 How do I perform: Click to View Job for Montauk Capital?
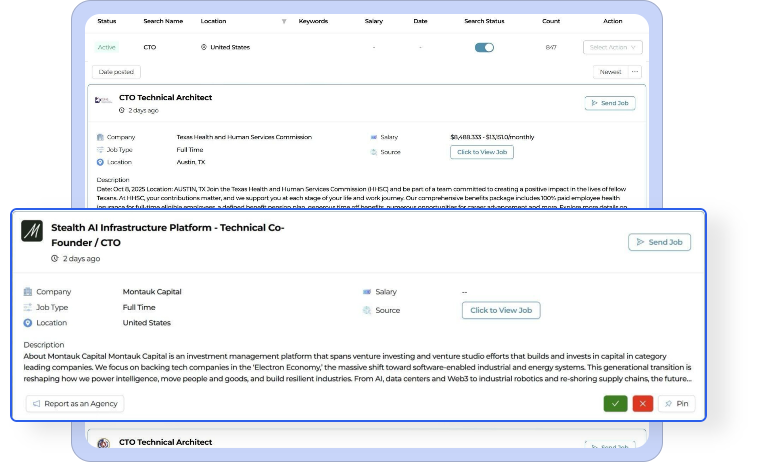pyautogui.click(x=501, y=310)
